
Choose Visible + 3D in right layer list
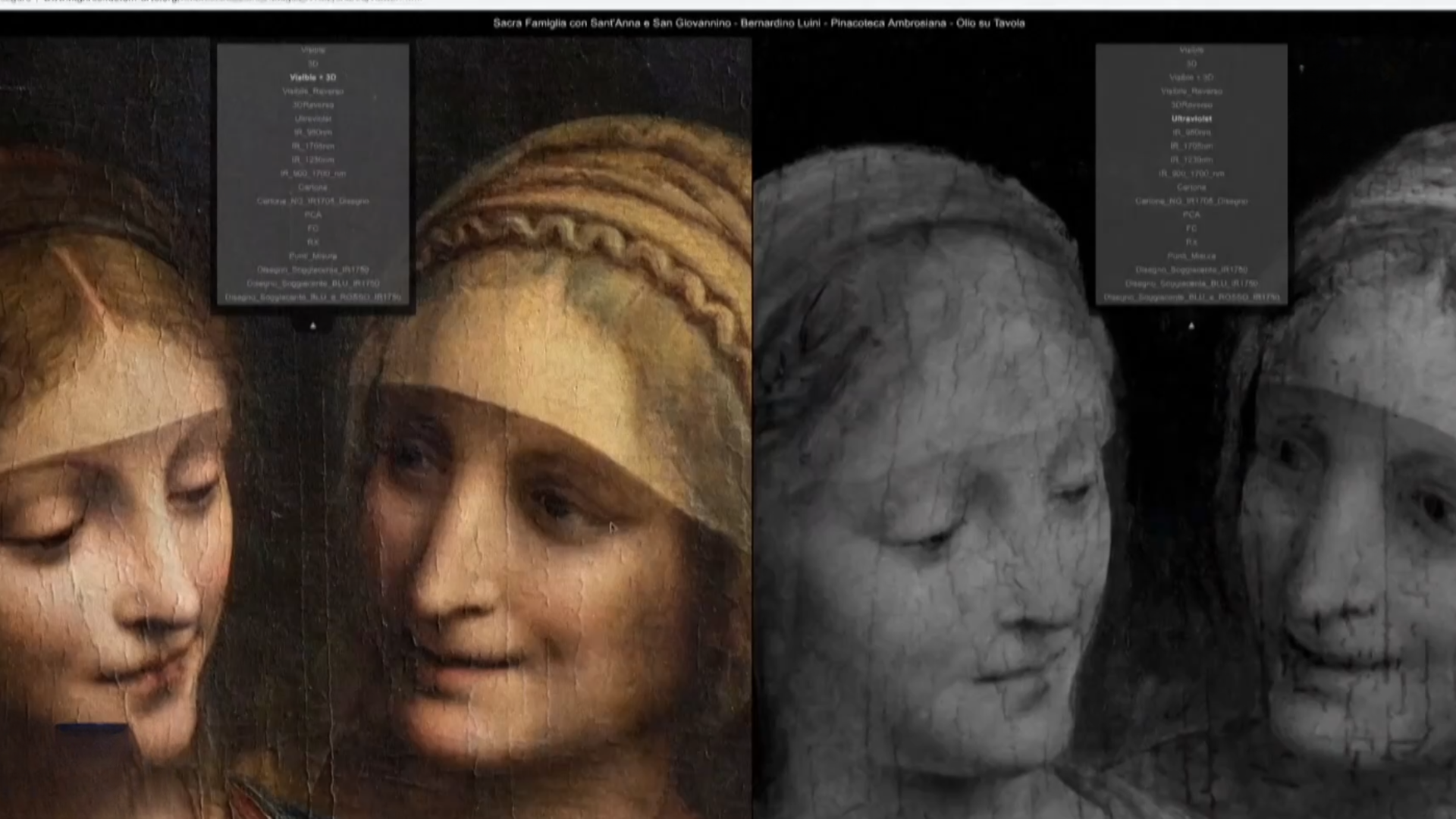pyautogui.click(x=1191, y=77)
